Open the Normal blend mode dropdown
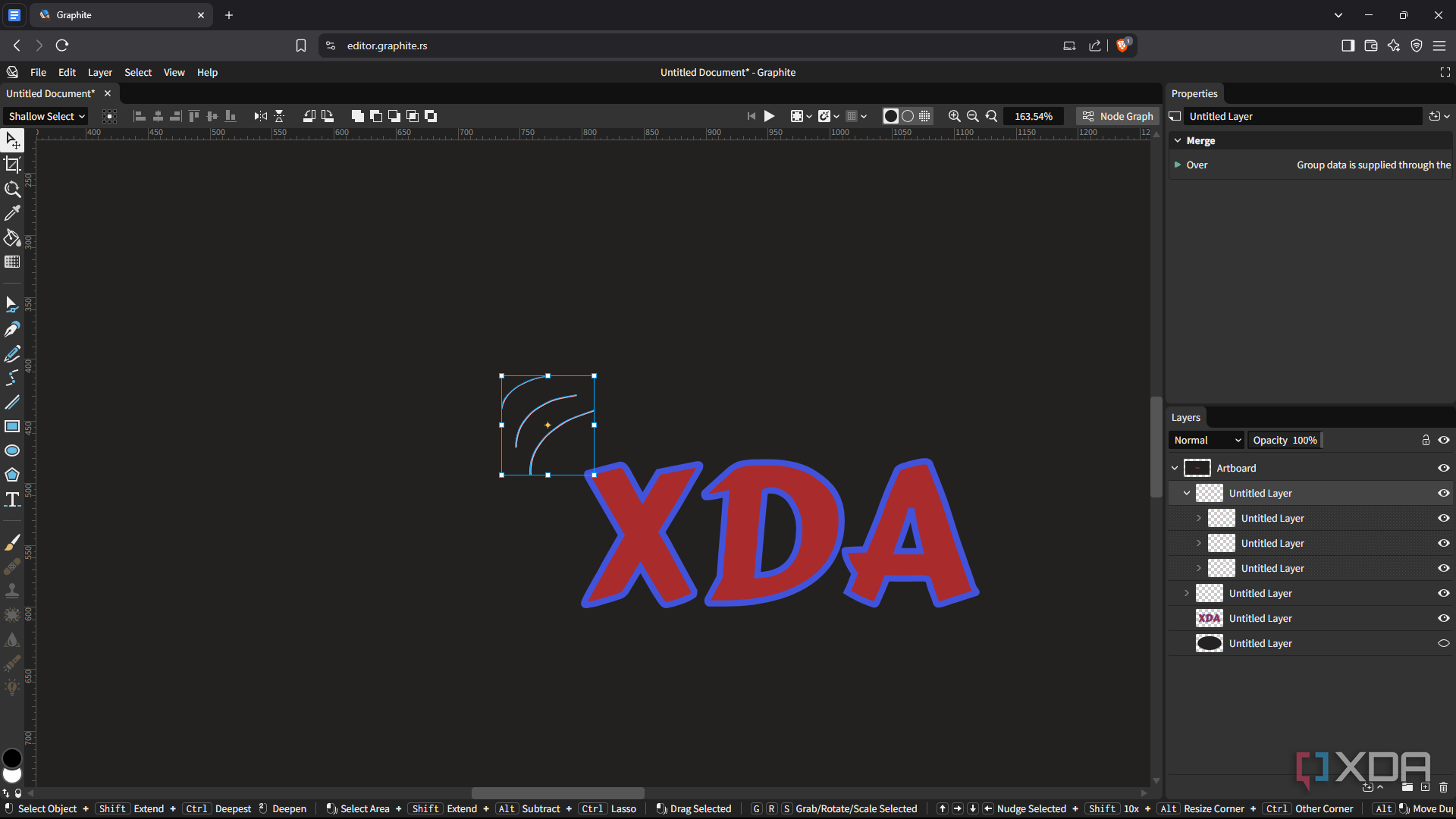Viewport: 1456px width, 819px height. pyautogui.click(x=1206, y=440)
